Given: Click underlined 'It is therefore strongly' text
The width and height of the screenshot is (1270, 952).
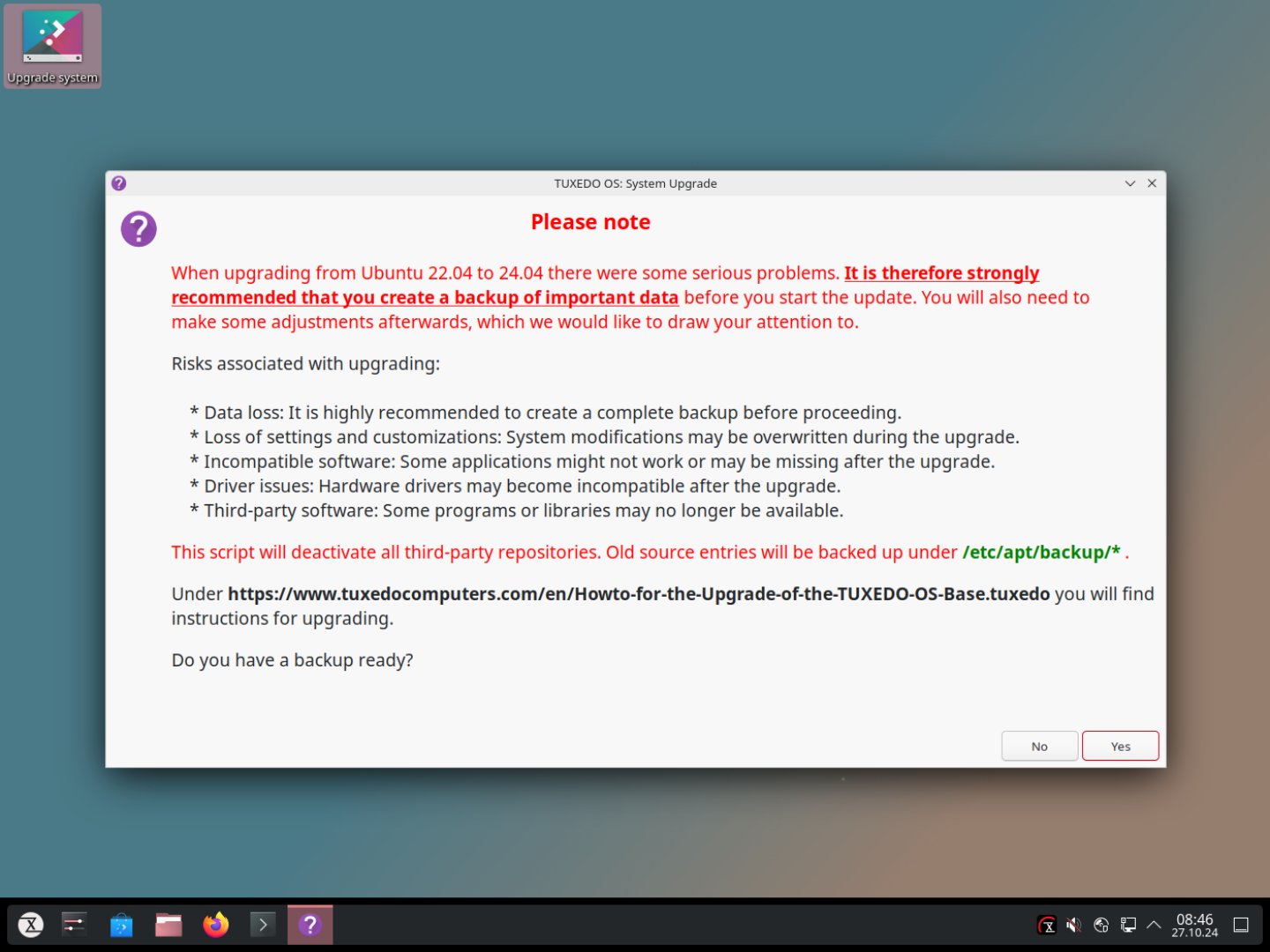Looking at the screenshot, I should [941, 273].
